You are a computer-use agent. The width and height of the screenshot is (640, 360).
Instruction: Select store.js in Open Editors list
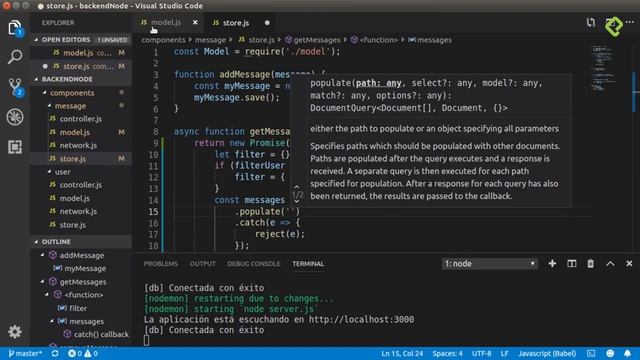(x=81, y=66)
